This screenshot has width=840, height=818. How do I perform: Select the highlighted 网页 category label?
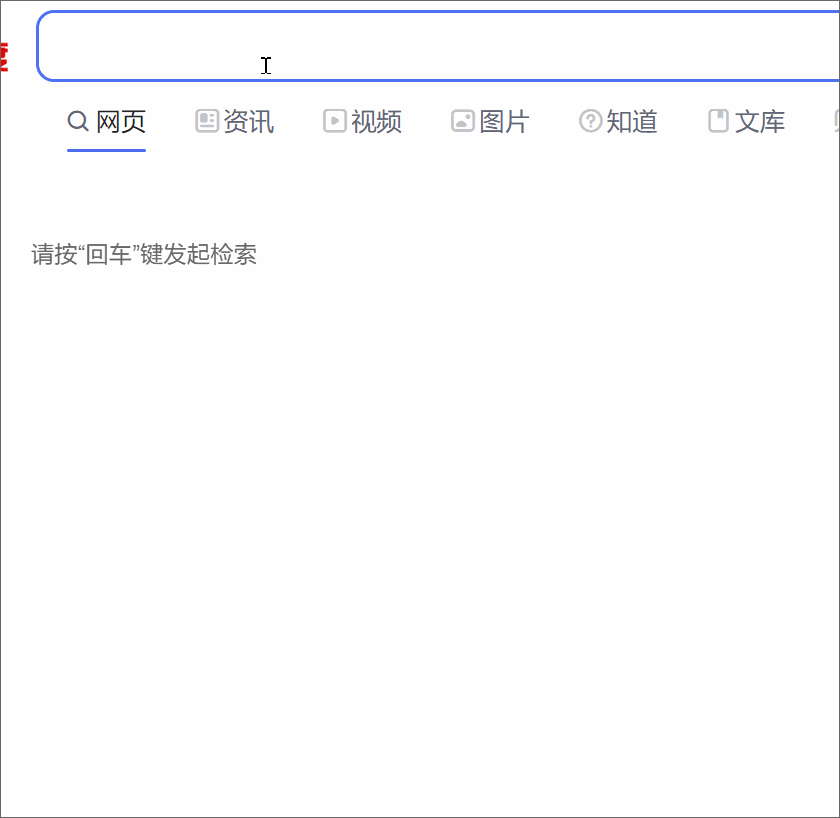pyautogui.click(x=122, y=121)
